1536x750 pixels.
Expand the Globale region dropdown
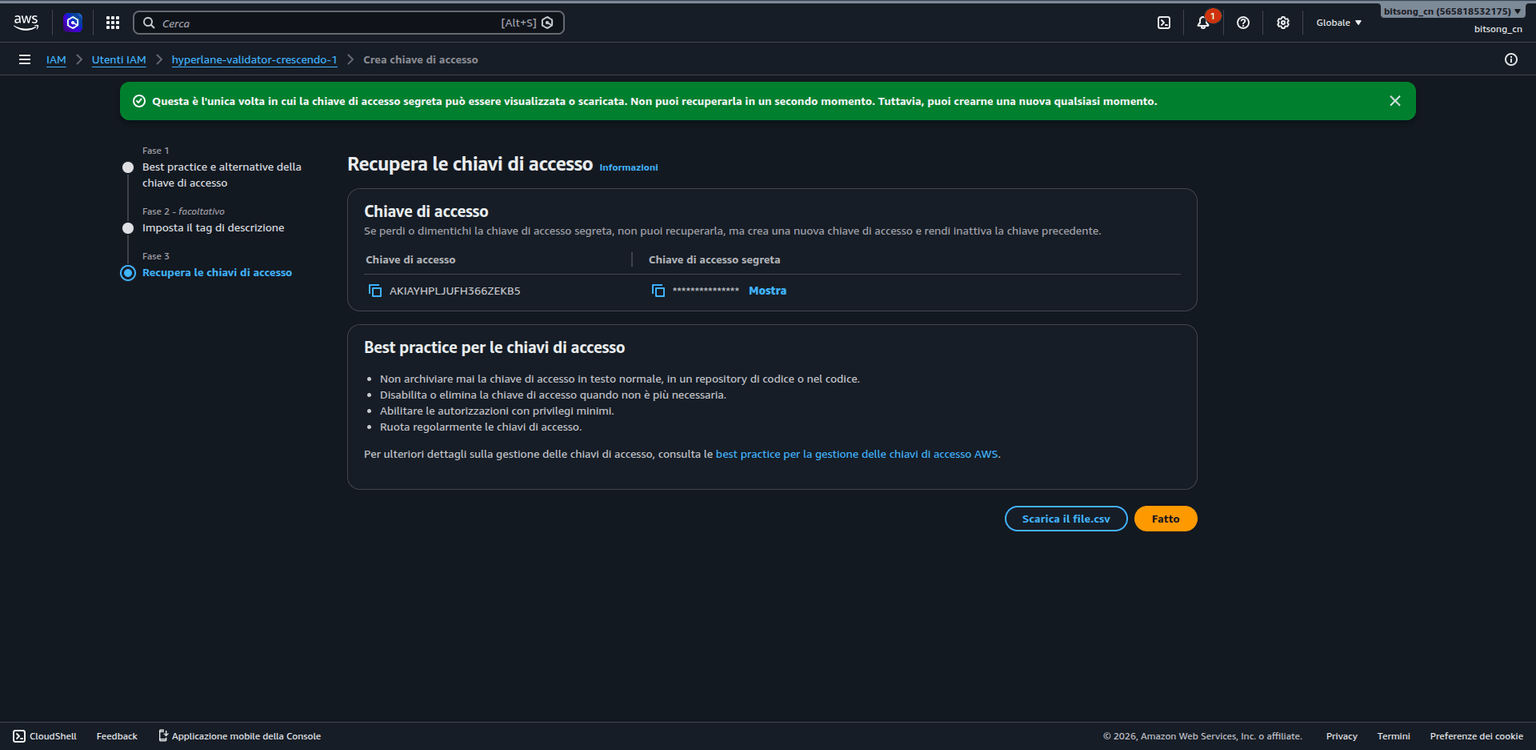coord(1339,22)
